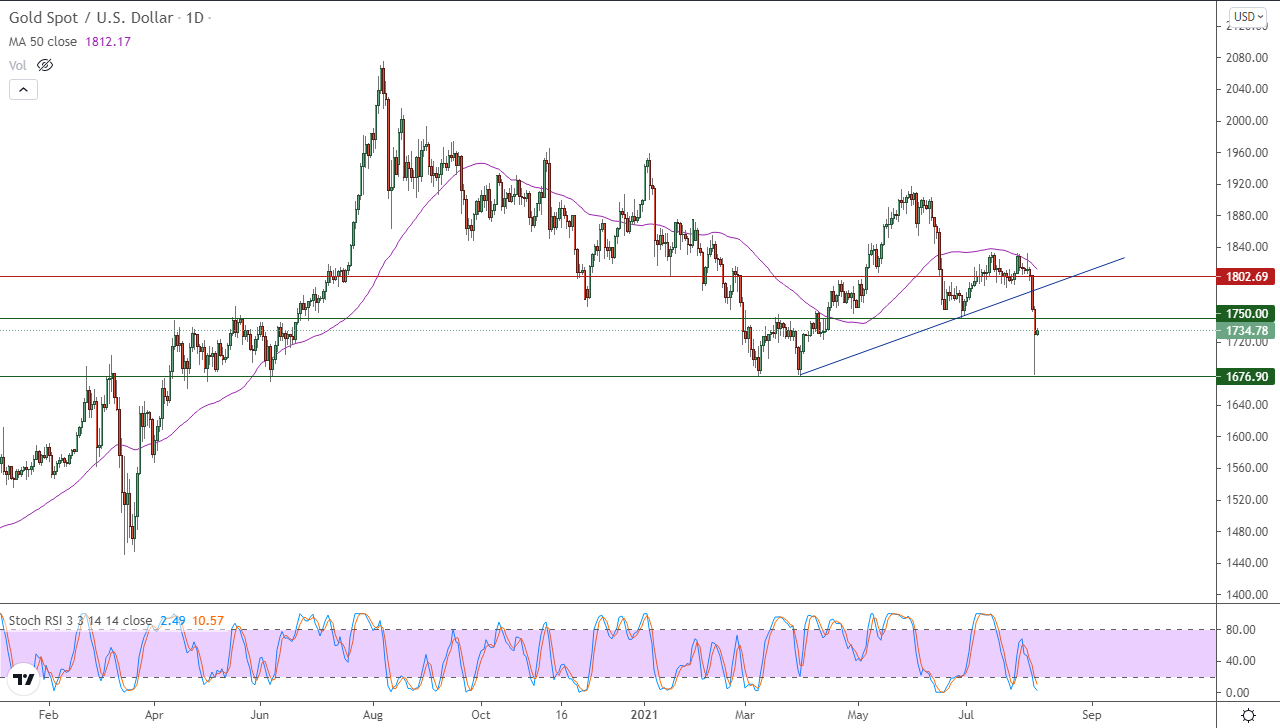The image size is (1280, 728).
Task: Click the May label on time axis
Action: point(859,715)
